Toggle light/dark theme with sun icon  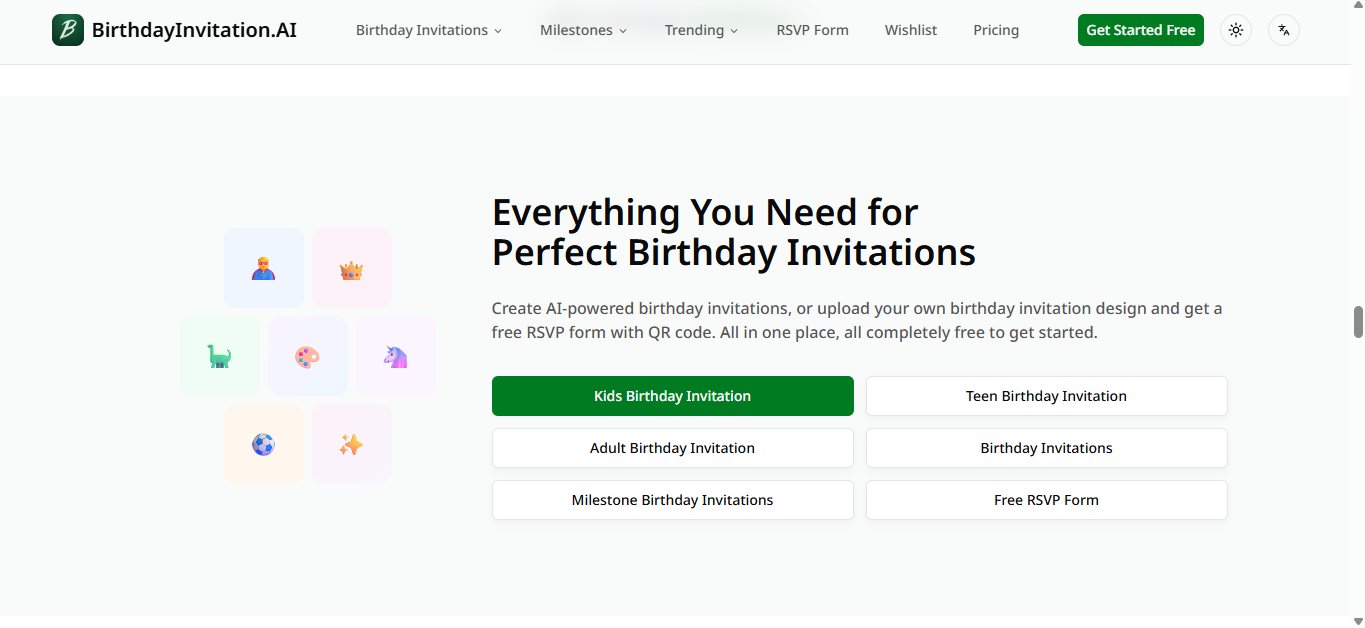[1236, 30]
